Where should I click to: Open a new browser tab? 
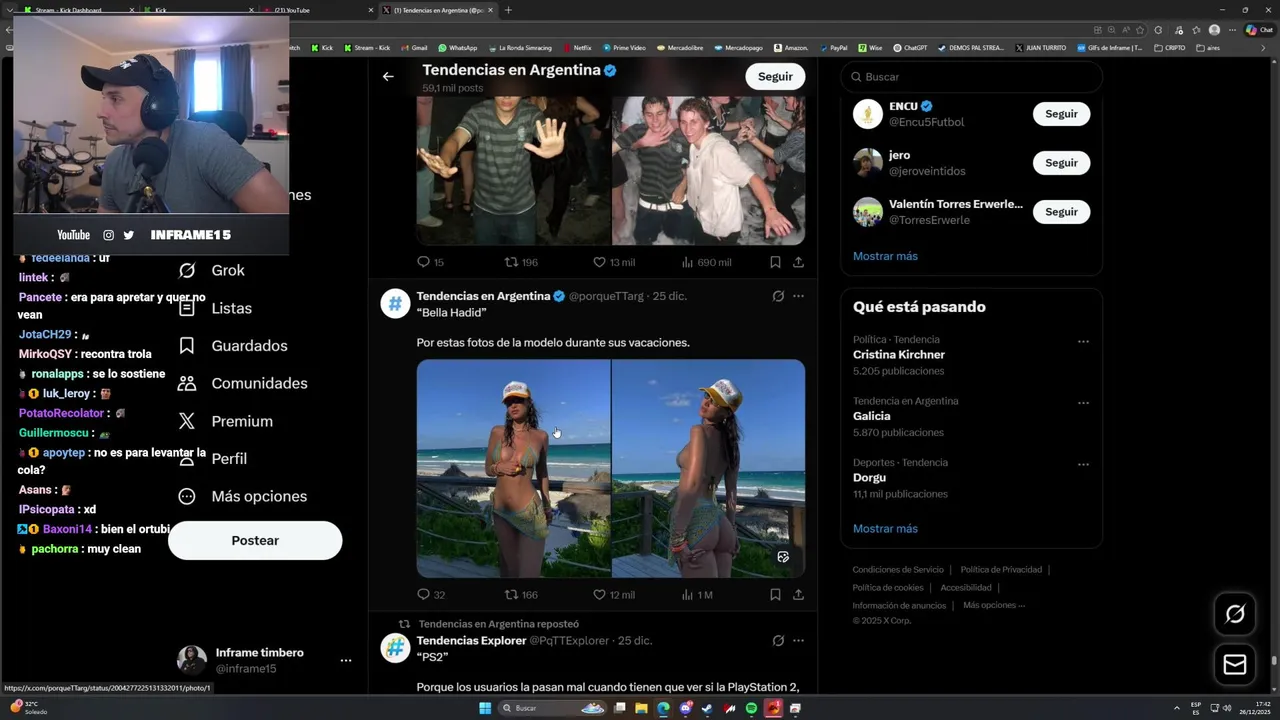pyautogui.click(x=508, y=10)
